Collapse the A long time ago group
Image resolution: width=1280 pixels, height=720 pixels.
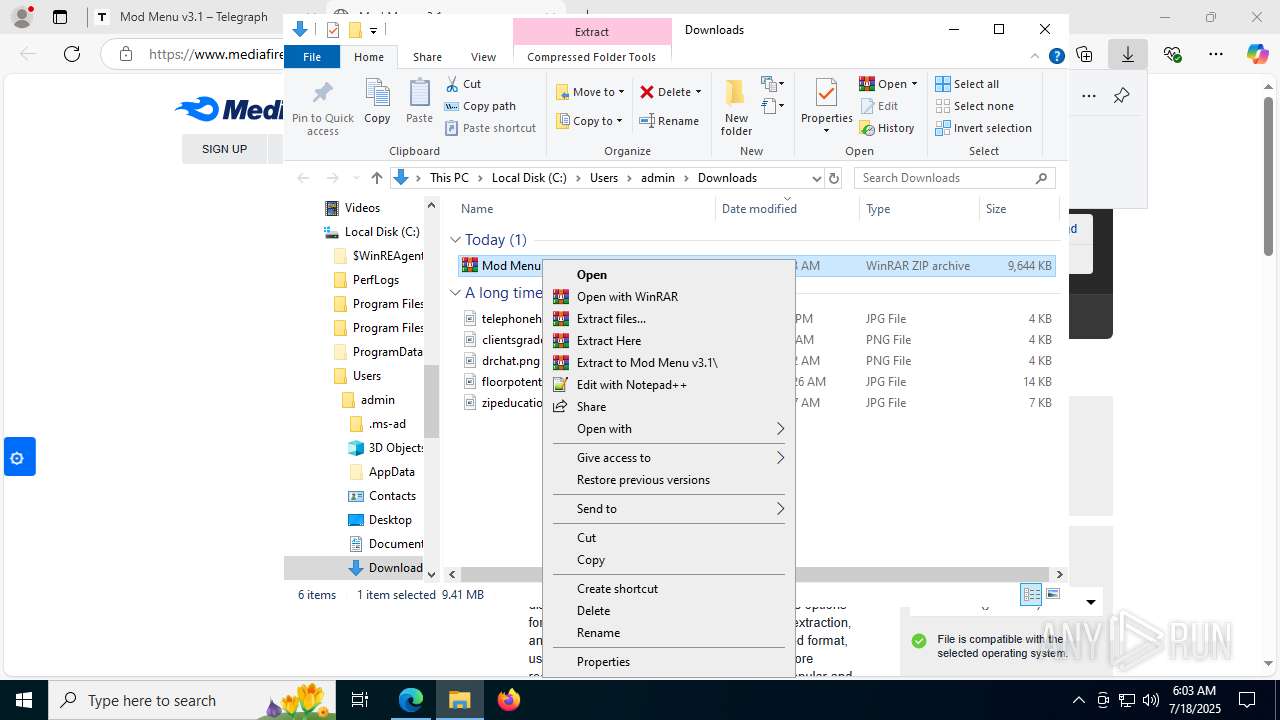pos(455,293)
